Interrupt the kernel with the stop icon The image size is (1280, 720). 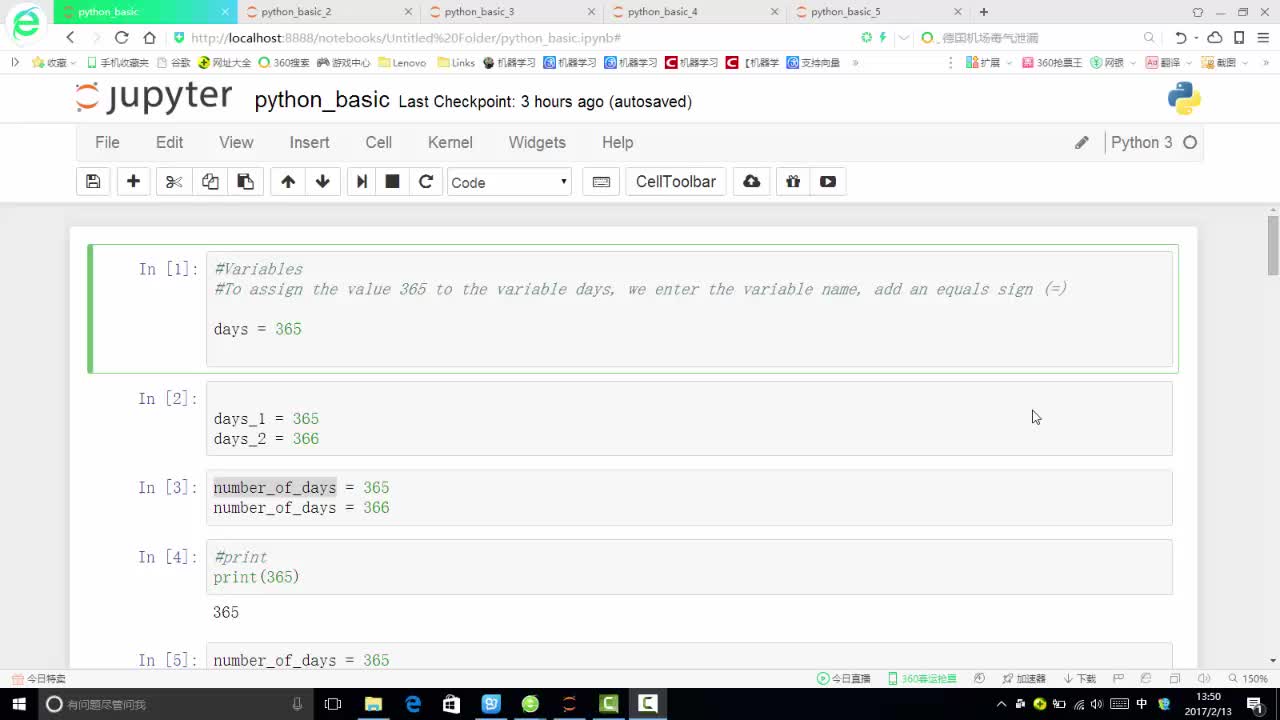tap(393, 182)
